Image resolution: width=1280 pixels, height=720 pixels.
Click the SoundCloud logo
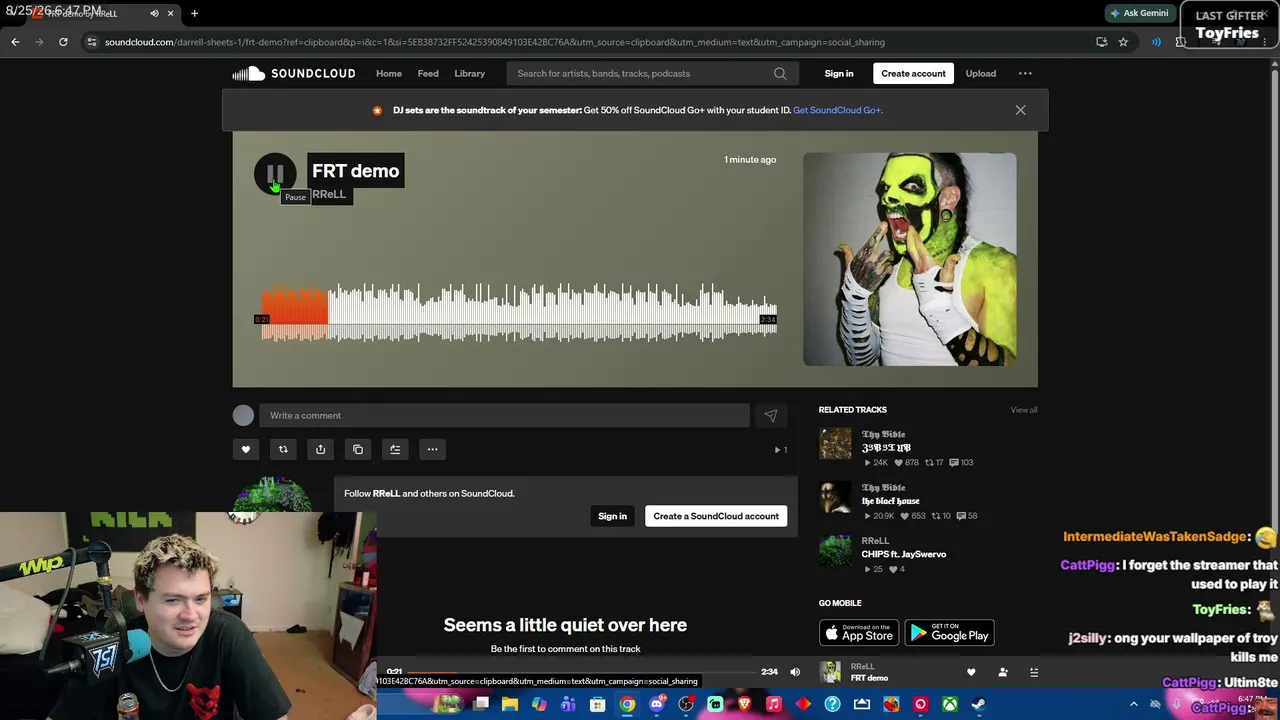tap(294, 73)
